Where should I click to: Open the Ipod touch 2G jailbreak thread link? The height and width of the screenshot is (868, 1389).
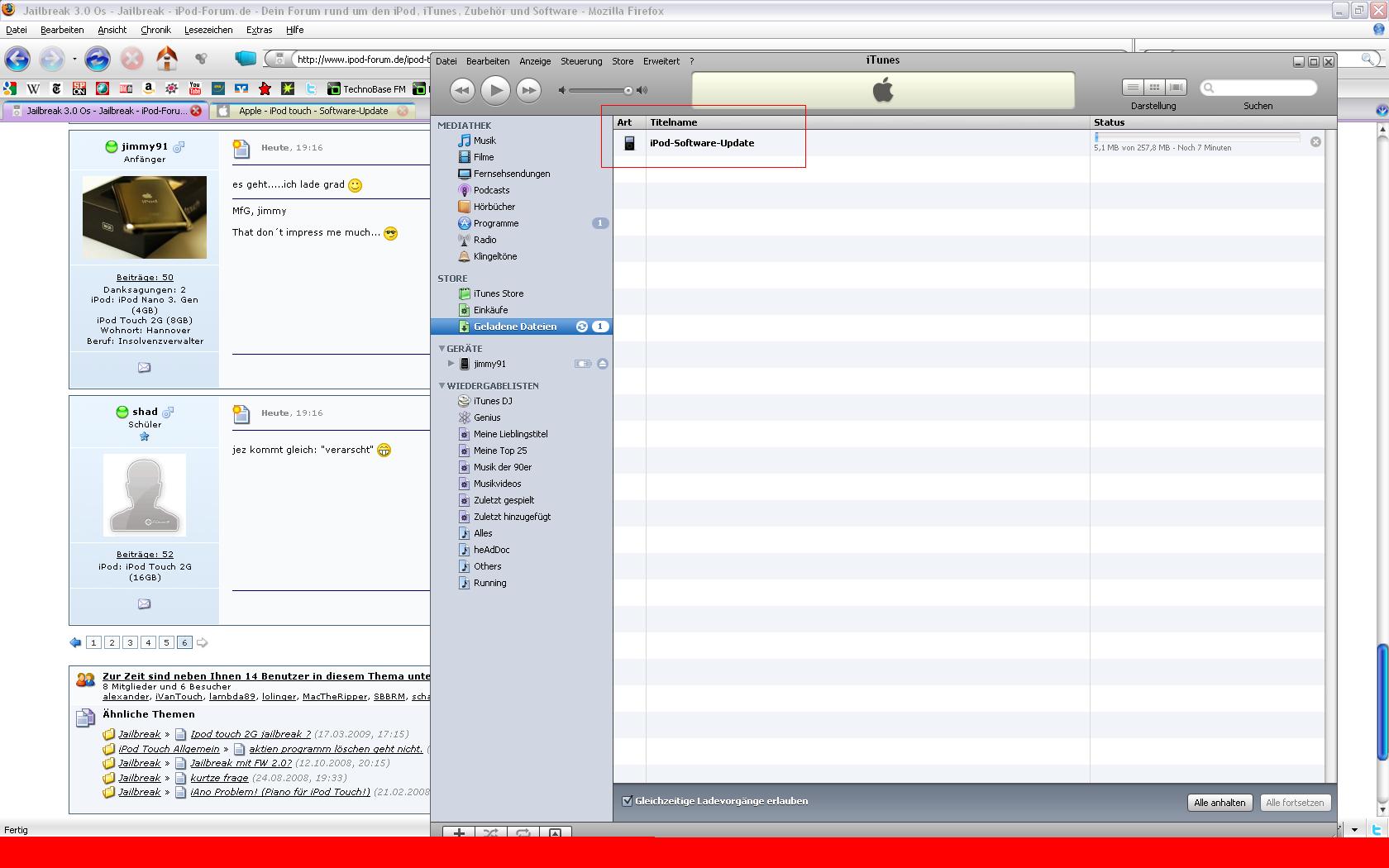tap(251, 734)
